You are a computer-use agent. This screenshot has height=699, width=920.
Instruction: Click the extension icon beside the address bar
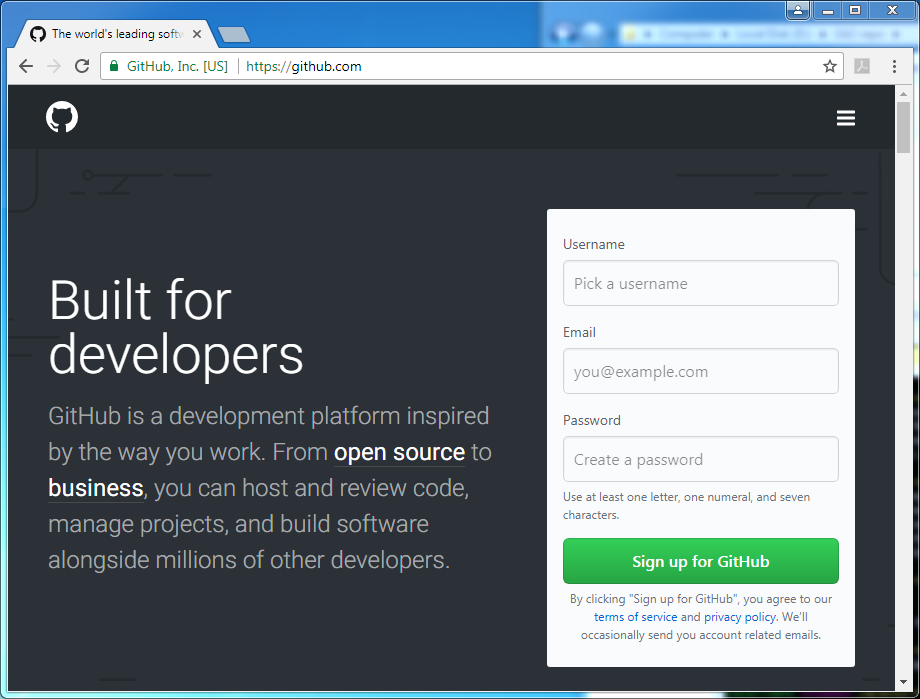862,66
